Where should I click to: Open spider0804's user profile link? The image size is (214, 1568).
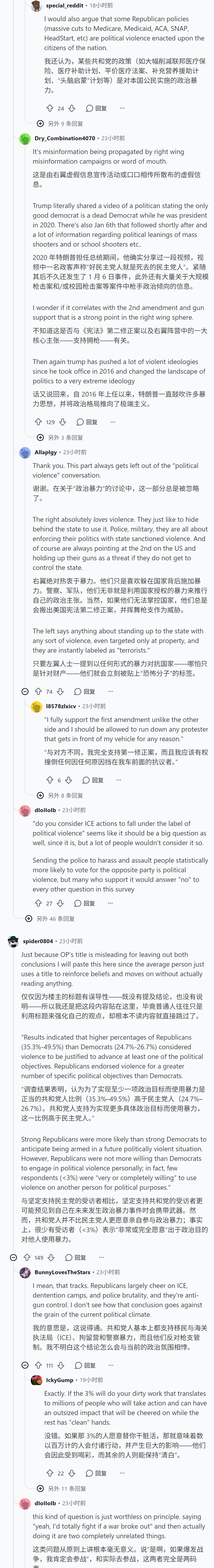point(38,941)
